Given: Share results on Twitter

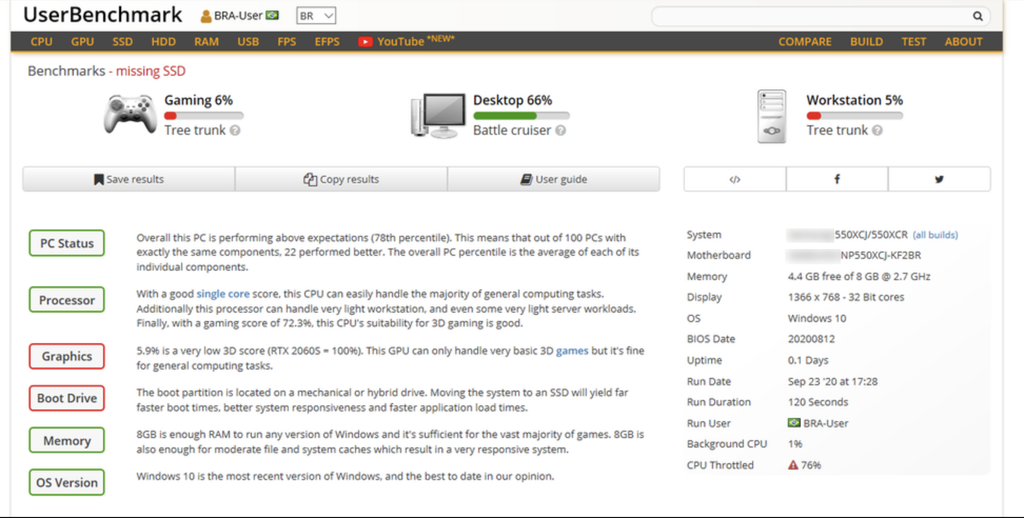Looking at the screenshot, I should pos(939,179).
